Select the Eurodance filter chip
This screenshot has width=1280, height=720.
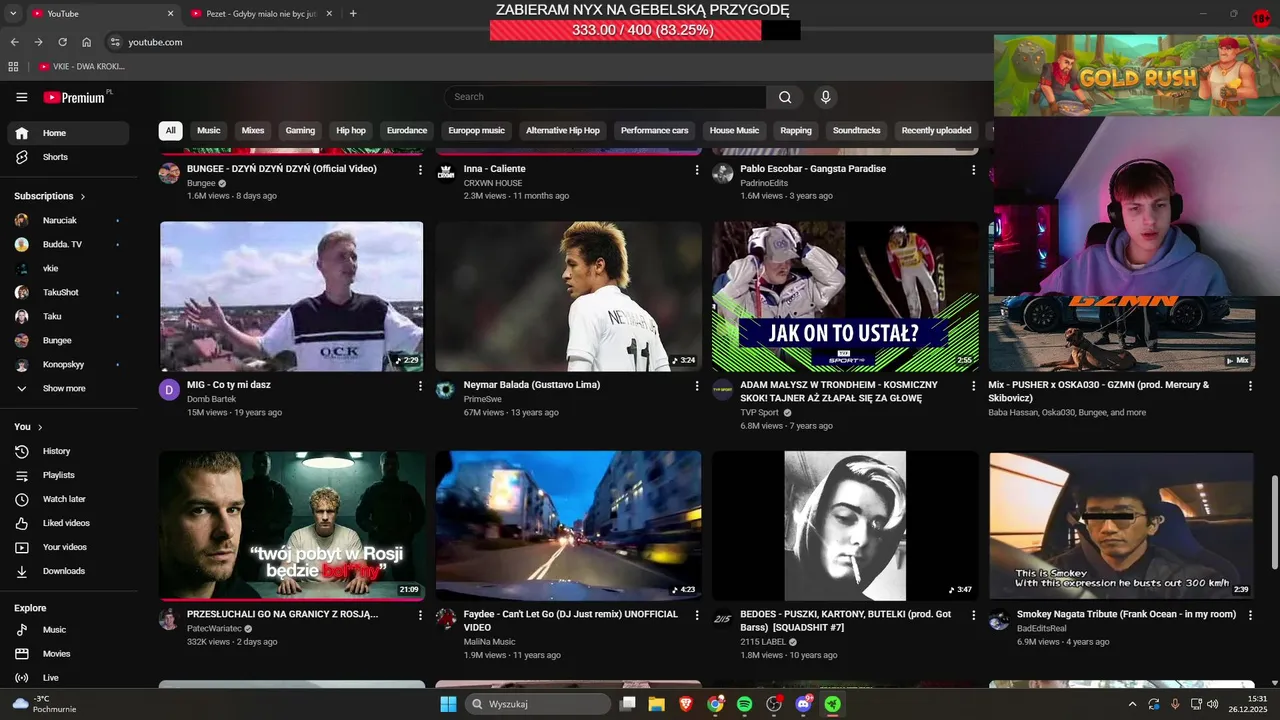click(x=407, y=131)
